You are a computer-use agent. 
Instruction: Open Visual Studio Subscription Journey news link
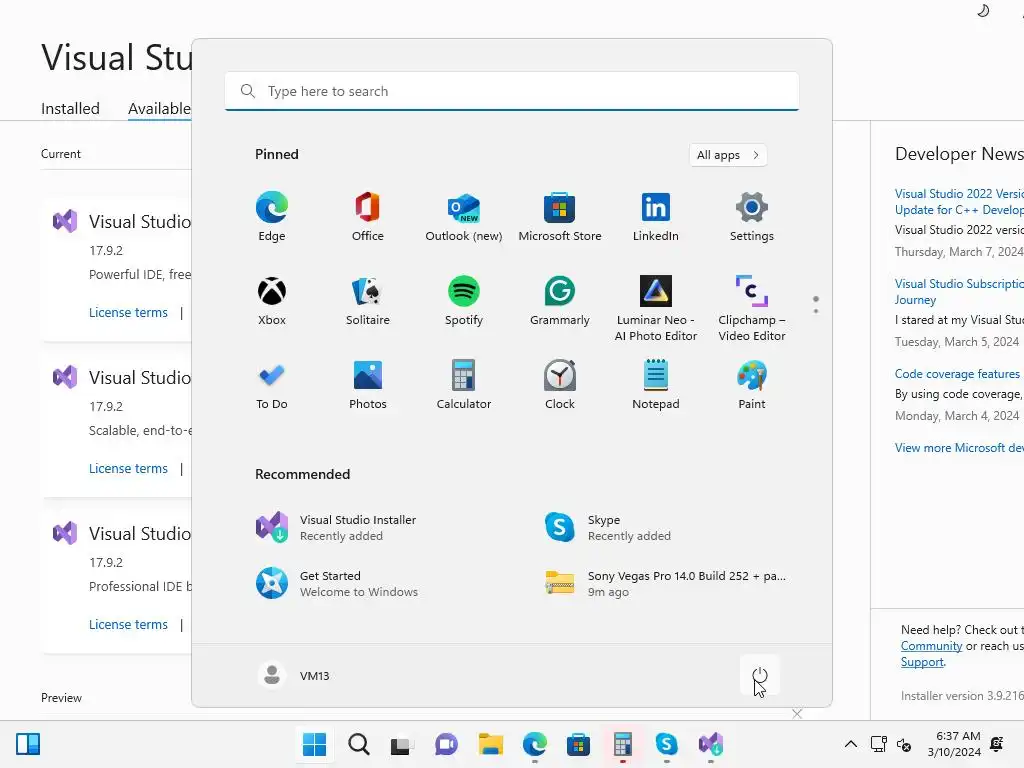click(x=959, y=291)
